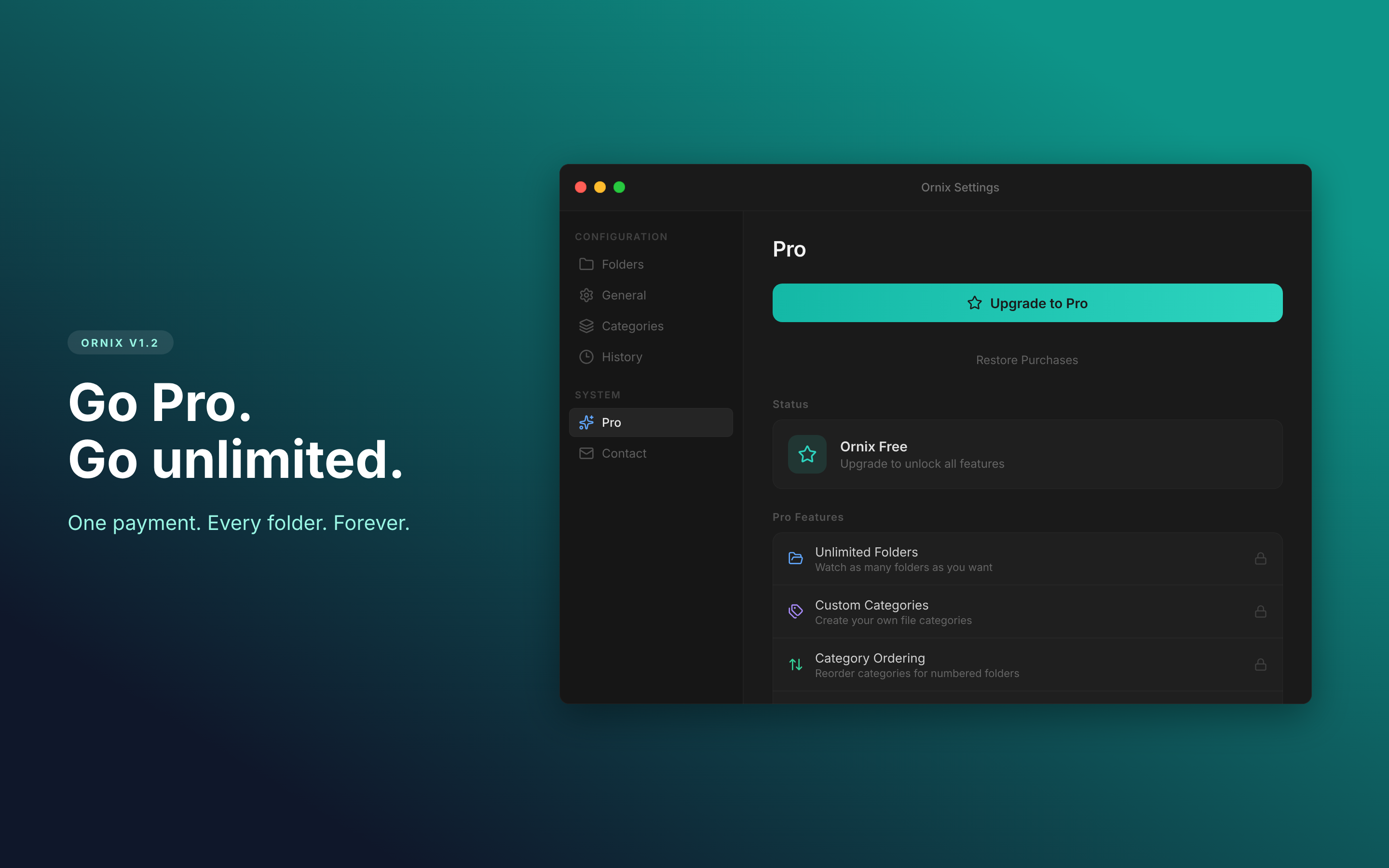Screen dimensions: 1389x868
Task: Open the Contact section
Action: (624, 453)
